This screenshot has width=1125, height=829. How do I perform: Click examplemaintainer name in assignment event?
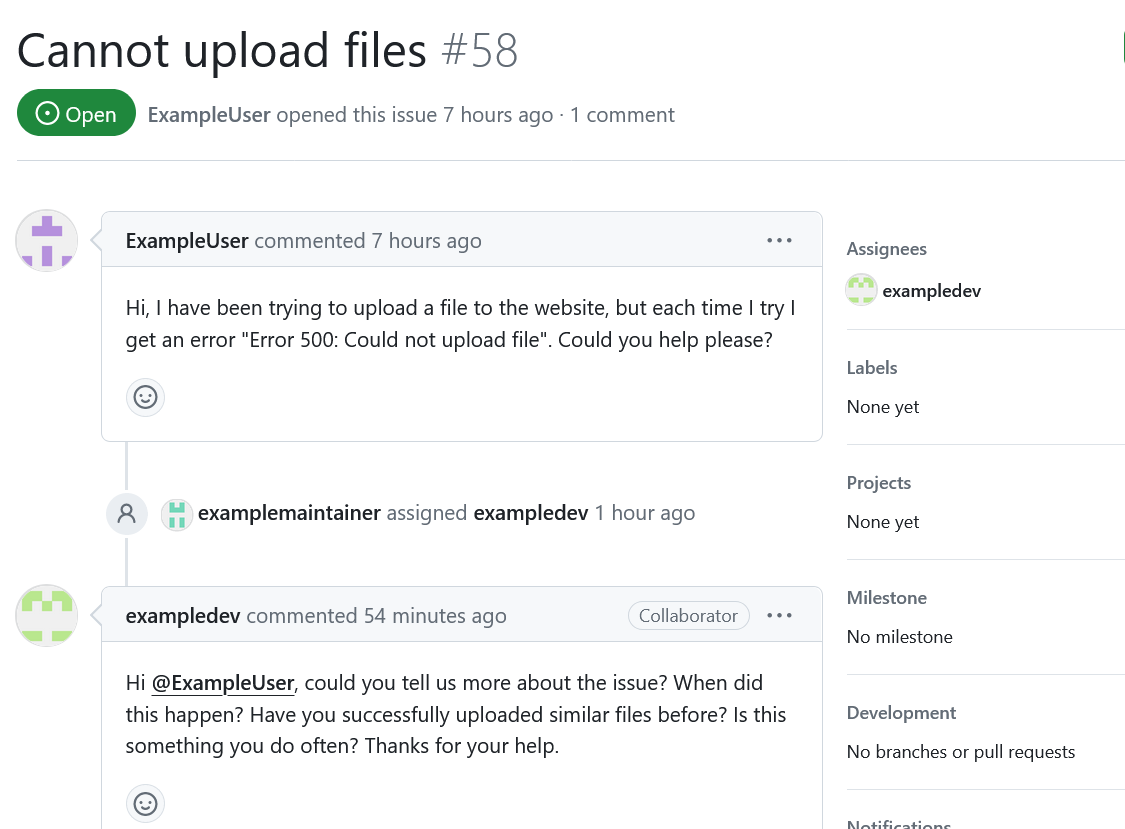(x=289, y=513)
